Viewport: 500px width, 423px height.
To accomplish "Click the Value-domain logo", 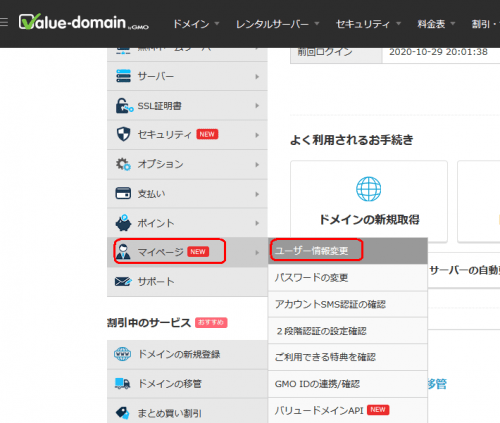I will (x=83, y=22).
